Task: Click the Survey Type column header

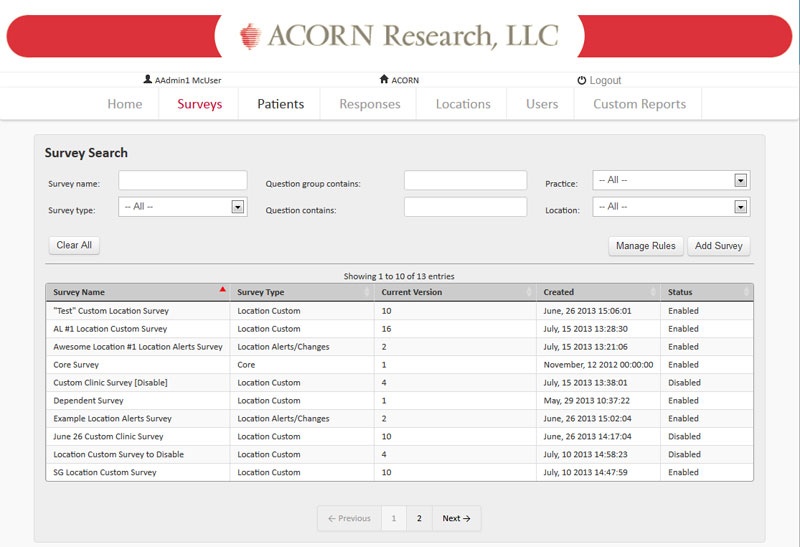Action: tap(302, 292)
